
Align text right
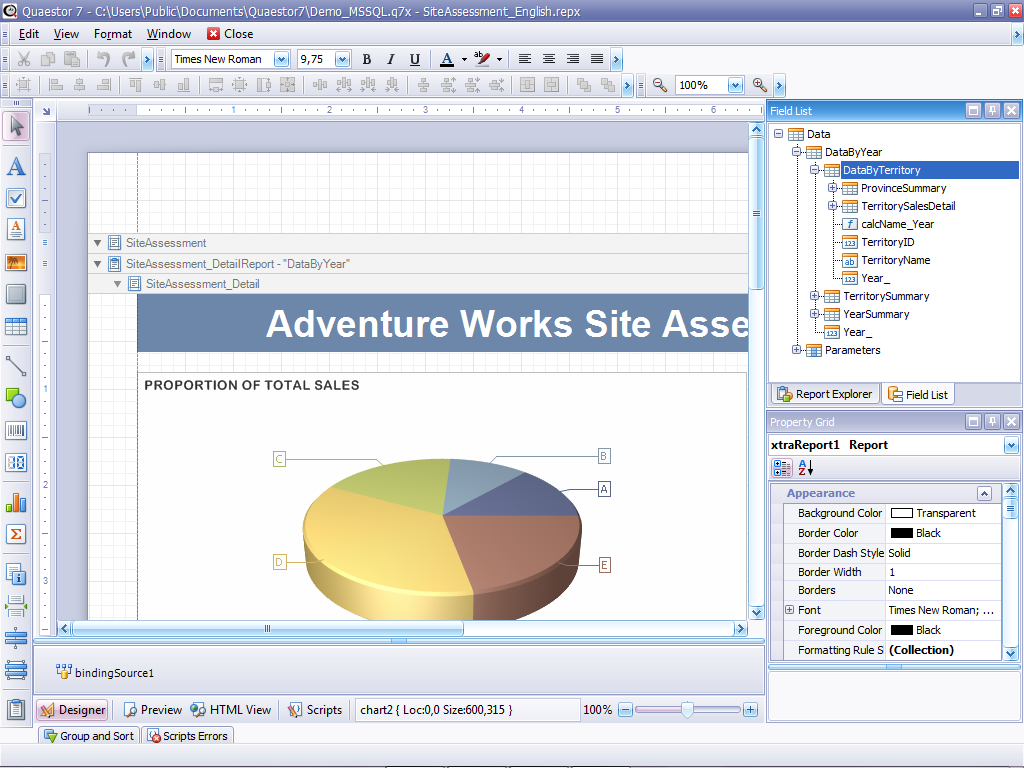tap(573, 59)
